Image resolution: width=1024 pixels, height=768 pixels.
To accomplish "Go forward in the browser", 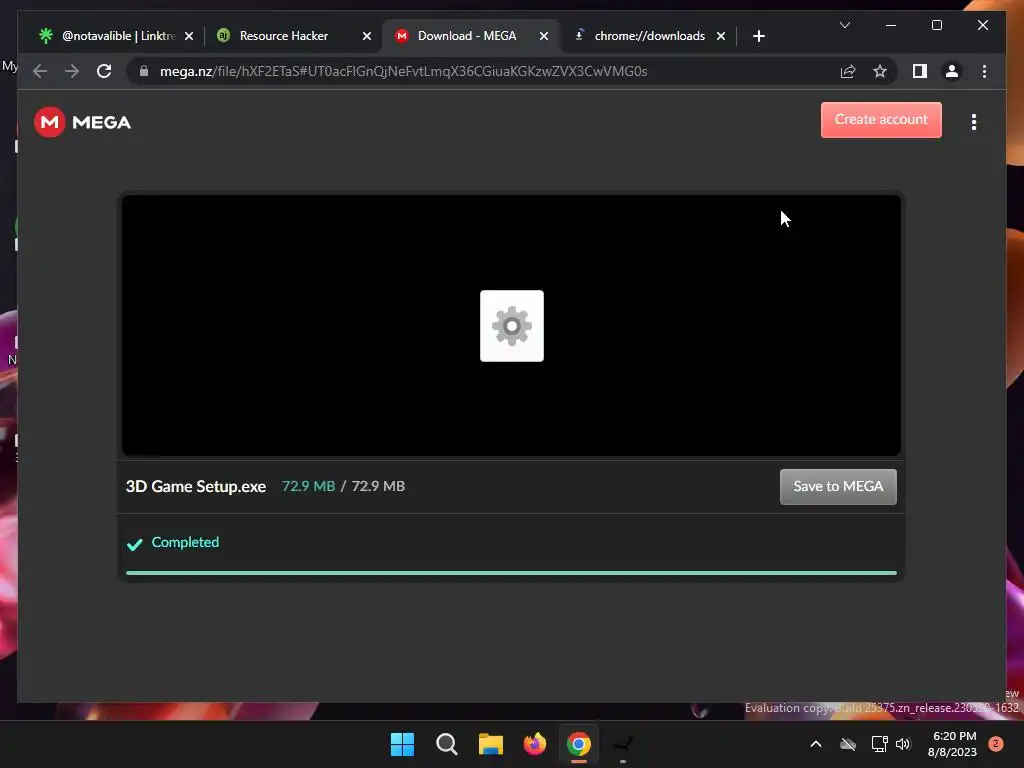I will pyautogui.click(x=72, y=71).
